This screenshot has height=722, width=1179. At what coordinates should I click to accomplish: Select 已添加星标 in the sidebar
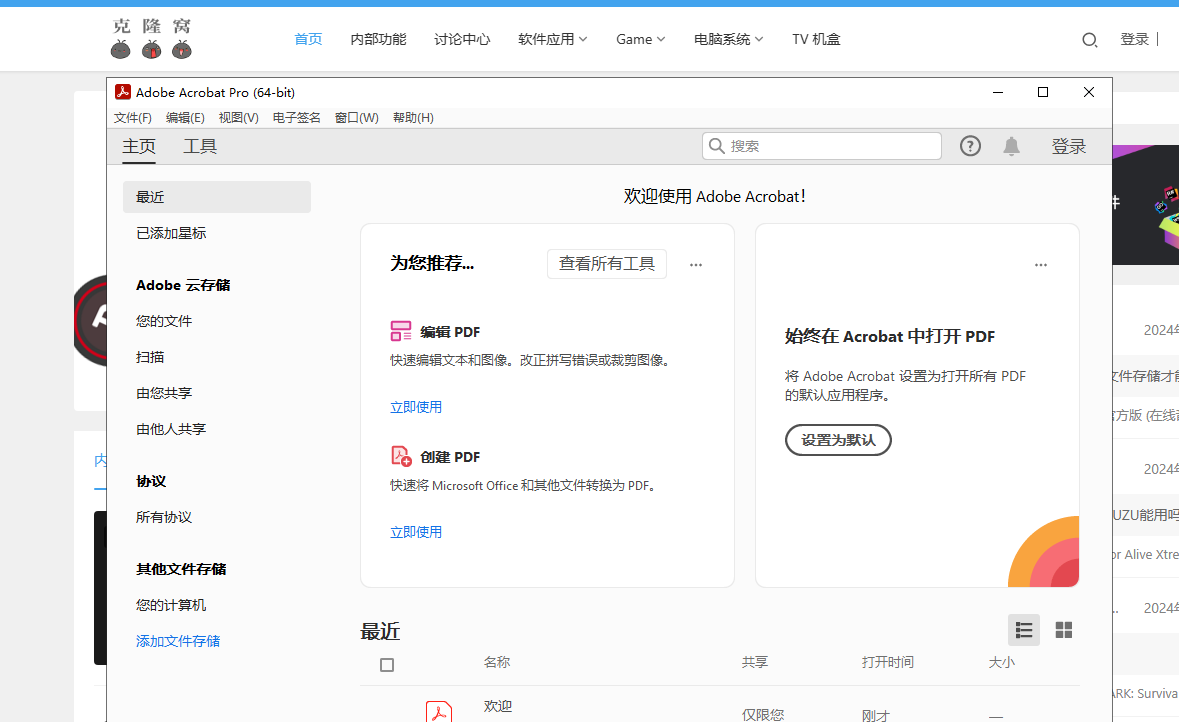coord(171,233)
